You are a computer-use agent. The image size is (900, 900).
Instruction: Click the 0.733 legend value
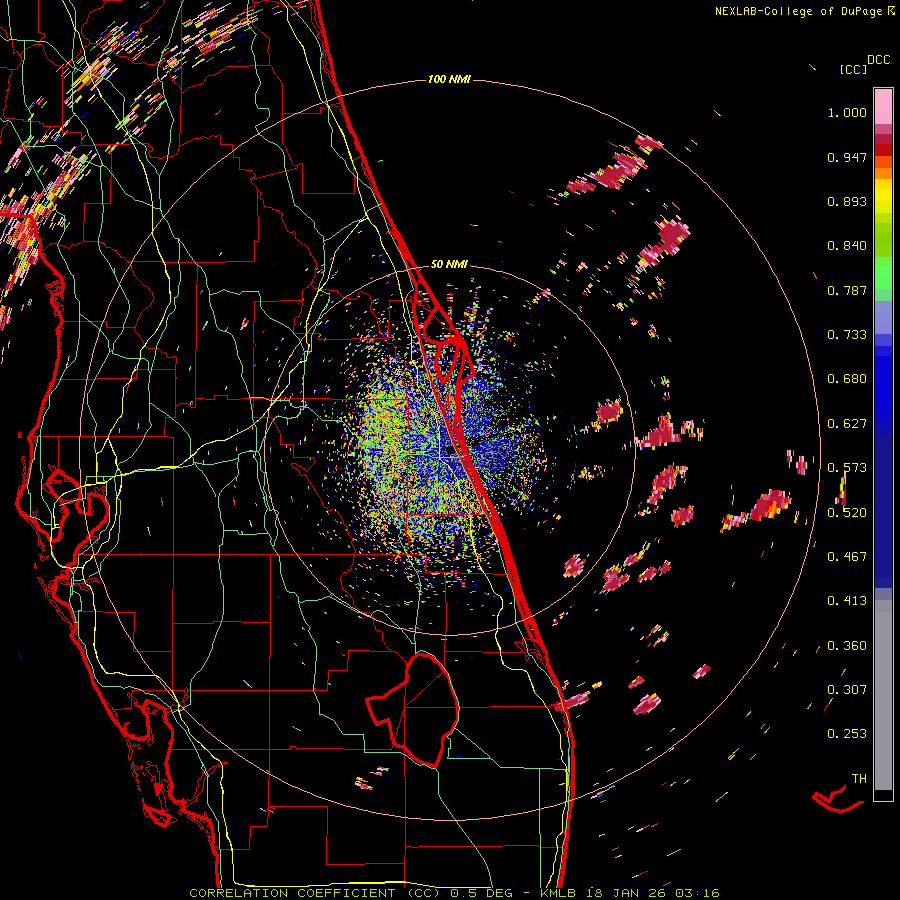coord(847,335)
